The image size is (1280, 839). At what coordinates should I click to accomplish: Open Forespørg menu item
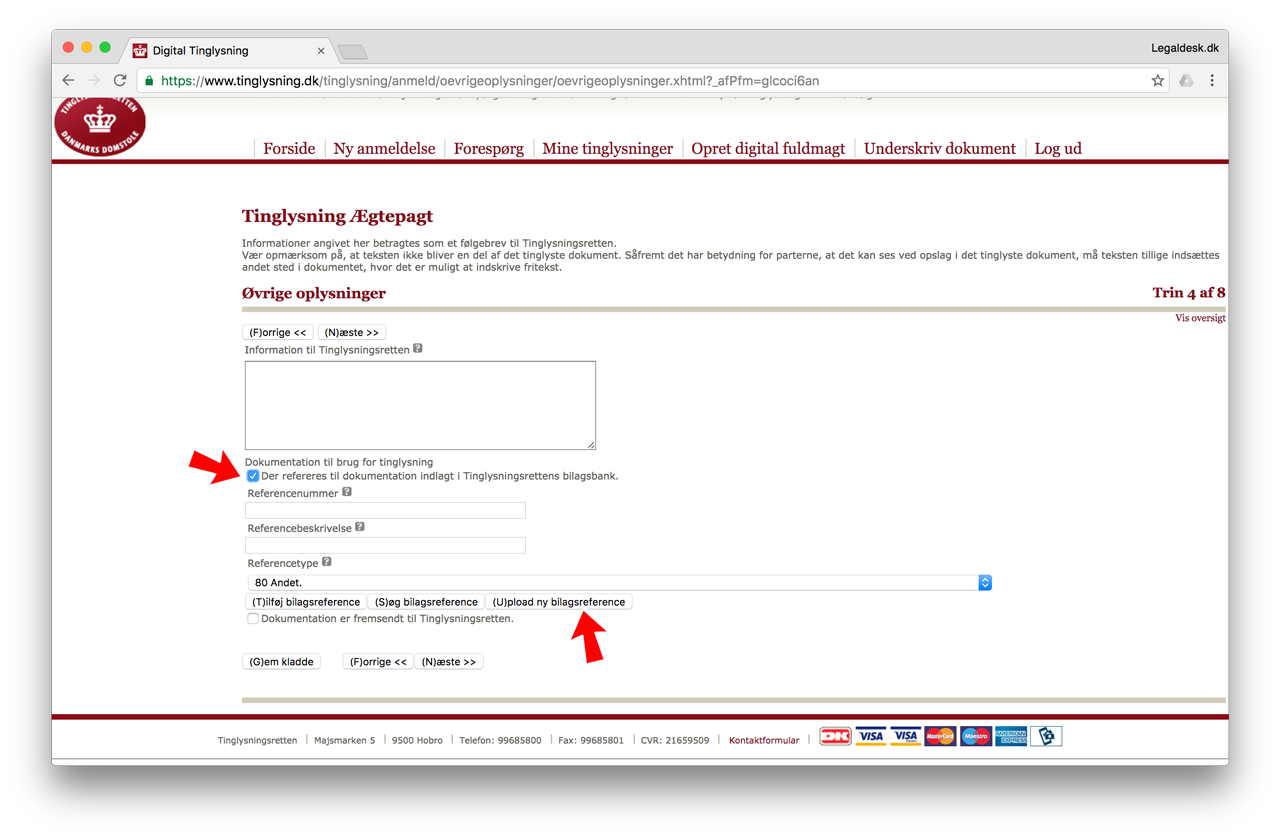point(489,148)
